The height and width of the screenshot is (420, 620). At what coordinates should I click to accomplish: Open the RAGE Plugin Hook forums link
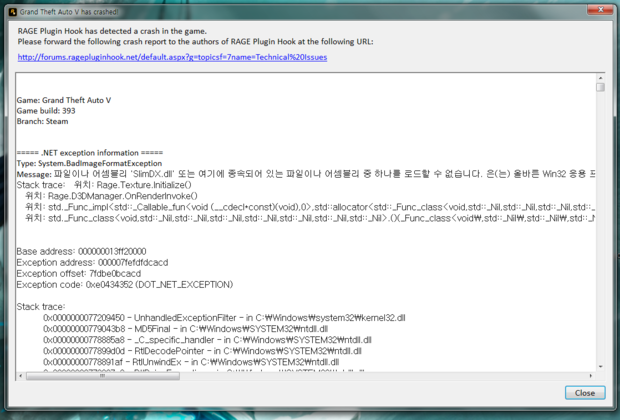172,57
